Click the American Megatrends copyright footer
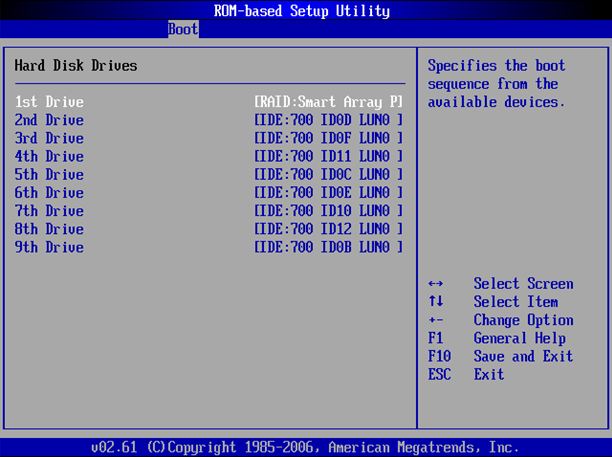Viewport: 612px width, 457px height. tap(305, 447)
